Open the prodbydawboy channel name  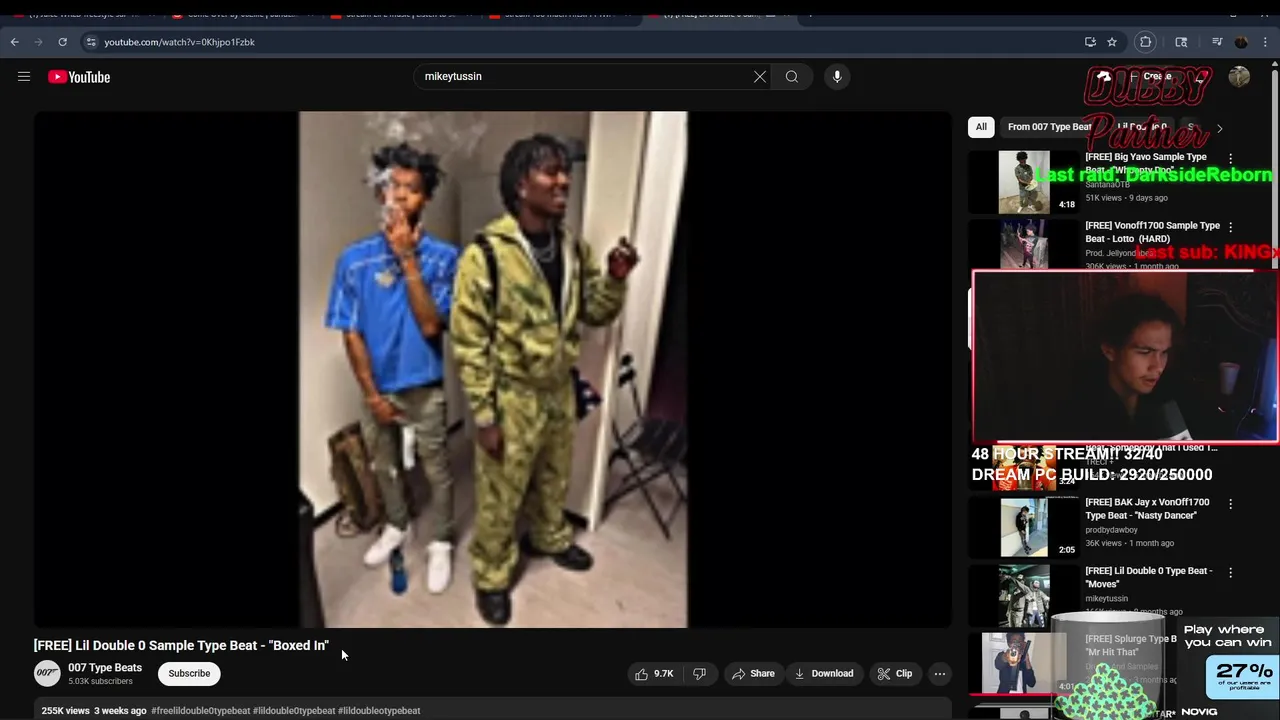click(x=1111, y=530)
